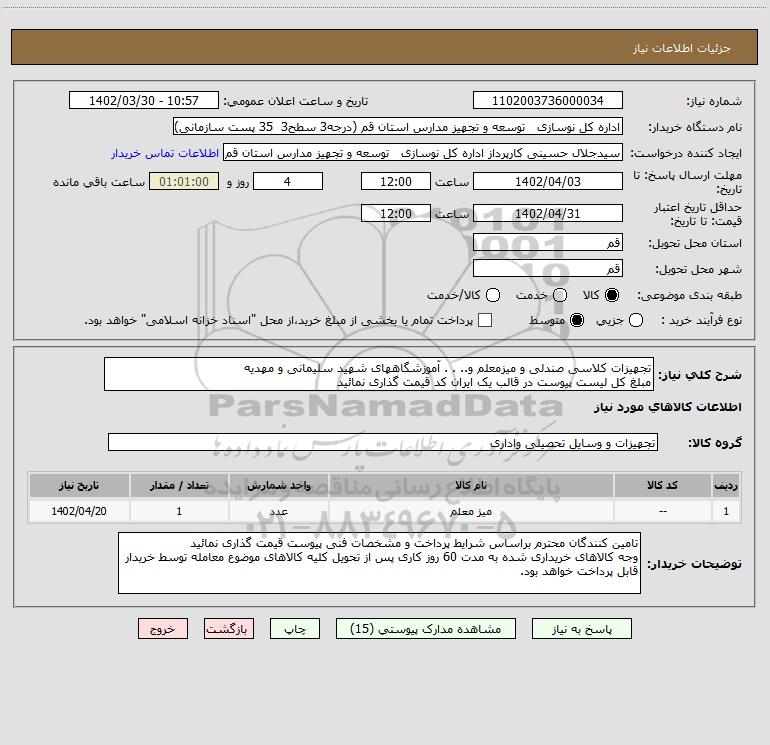Screen dimensions: 770x745
Task: Choose the جزیی purchase type radio
Action: coord(636,321)
